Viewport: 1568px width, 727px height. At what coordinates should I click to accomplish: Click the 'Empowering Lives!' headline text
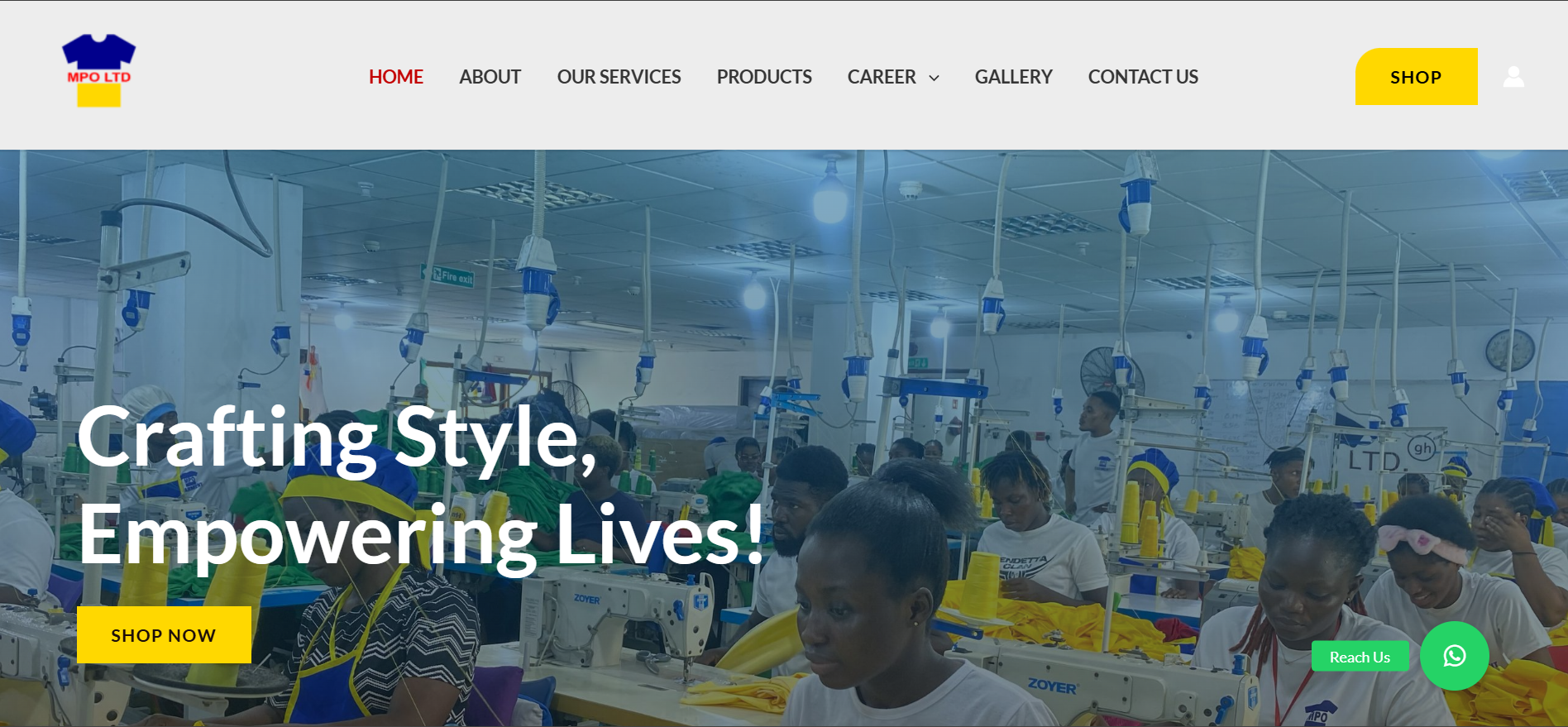tap(422, 536)
